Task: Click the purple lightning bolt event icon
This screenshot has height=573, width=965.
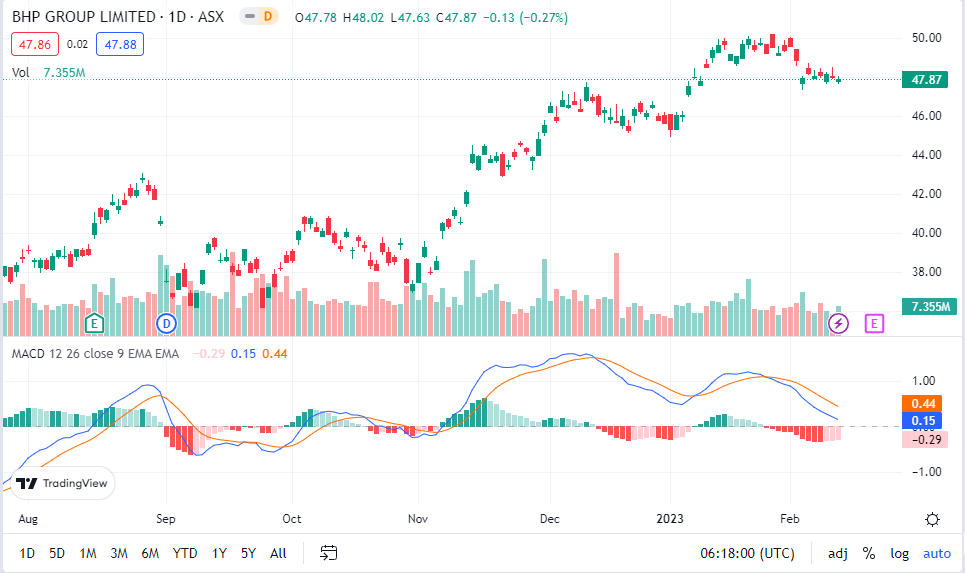Action: [x=839, y=322]
